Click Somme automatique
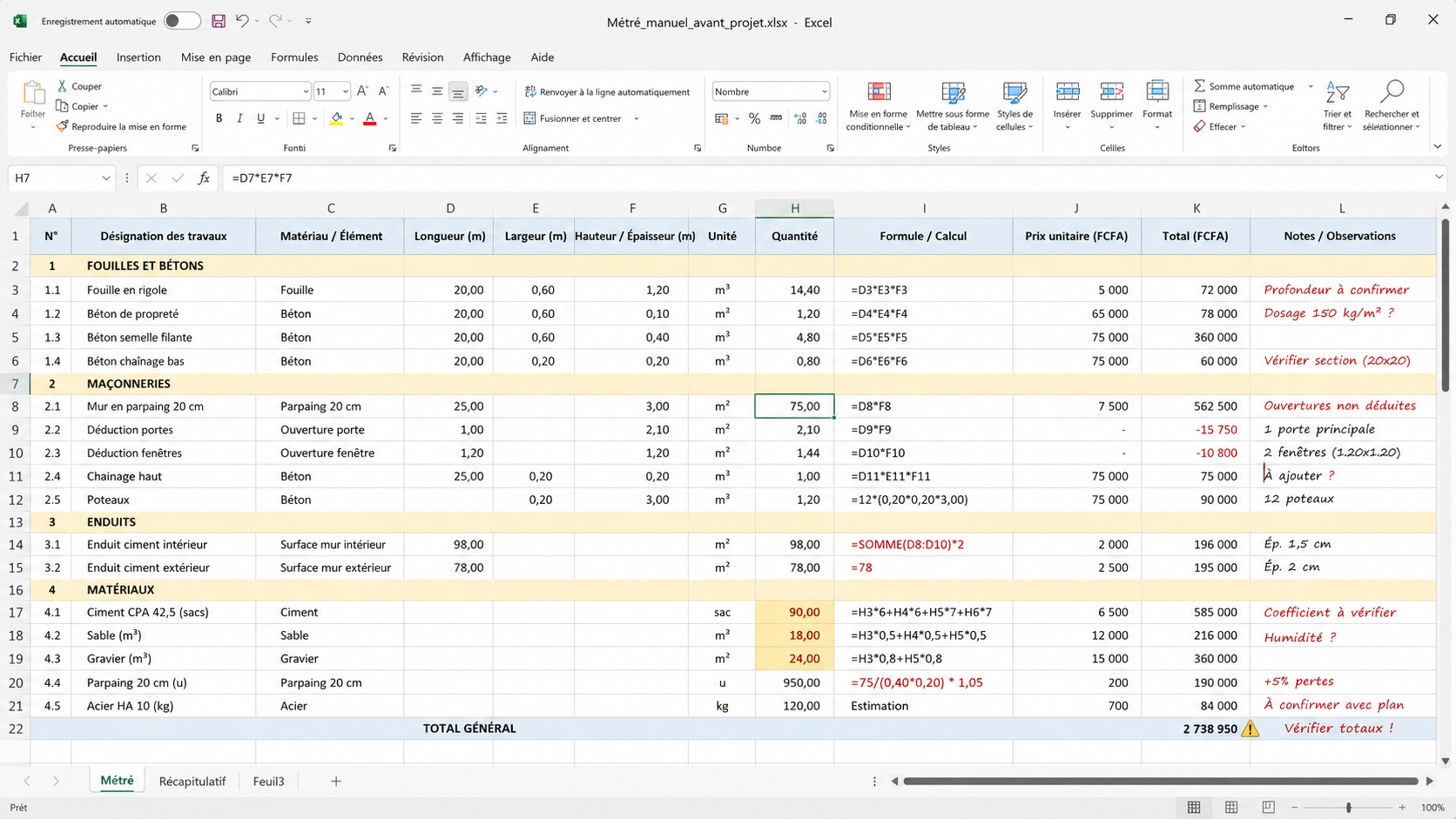The width and height of the screenshot is (1456, 819). pos(1244,86)
